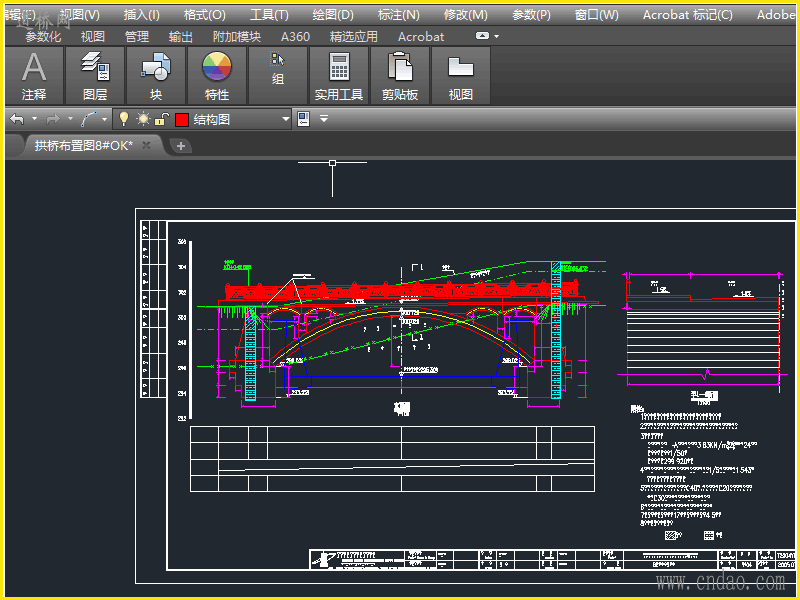Toggle the layer lock padlock icon
Viewport: 800px width, 600px height.
162,119
